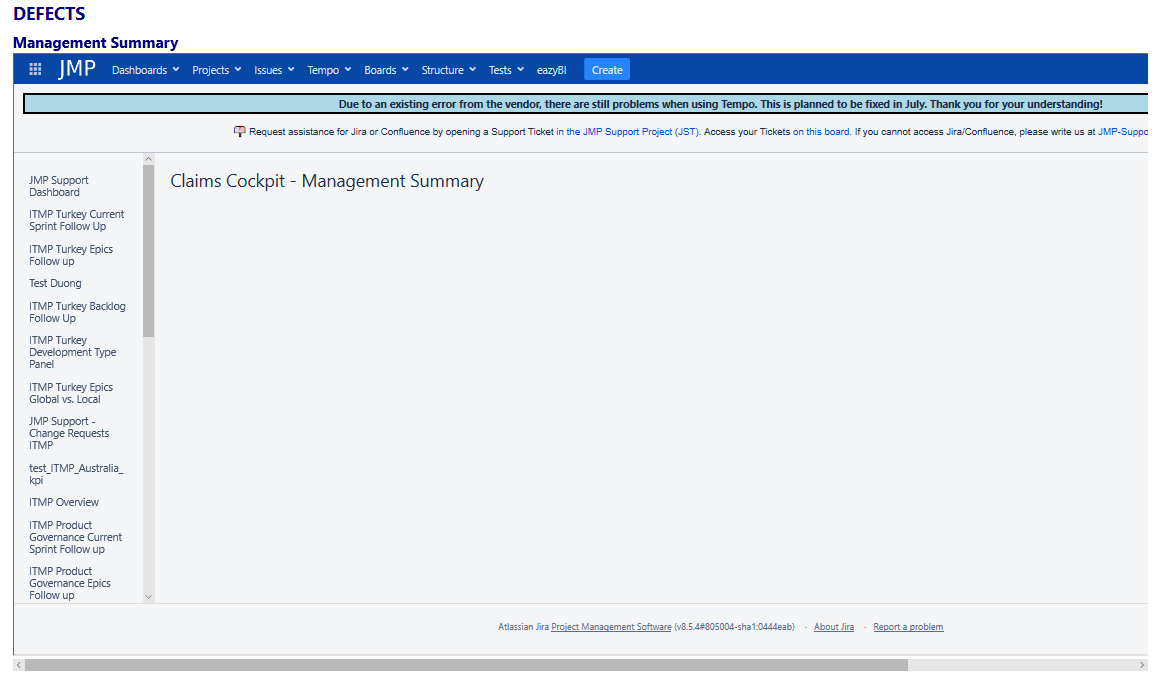Expand the Dashboards dropdown menu
The height and width of the screenshot is (685, 1165).
[146, 70]
